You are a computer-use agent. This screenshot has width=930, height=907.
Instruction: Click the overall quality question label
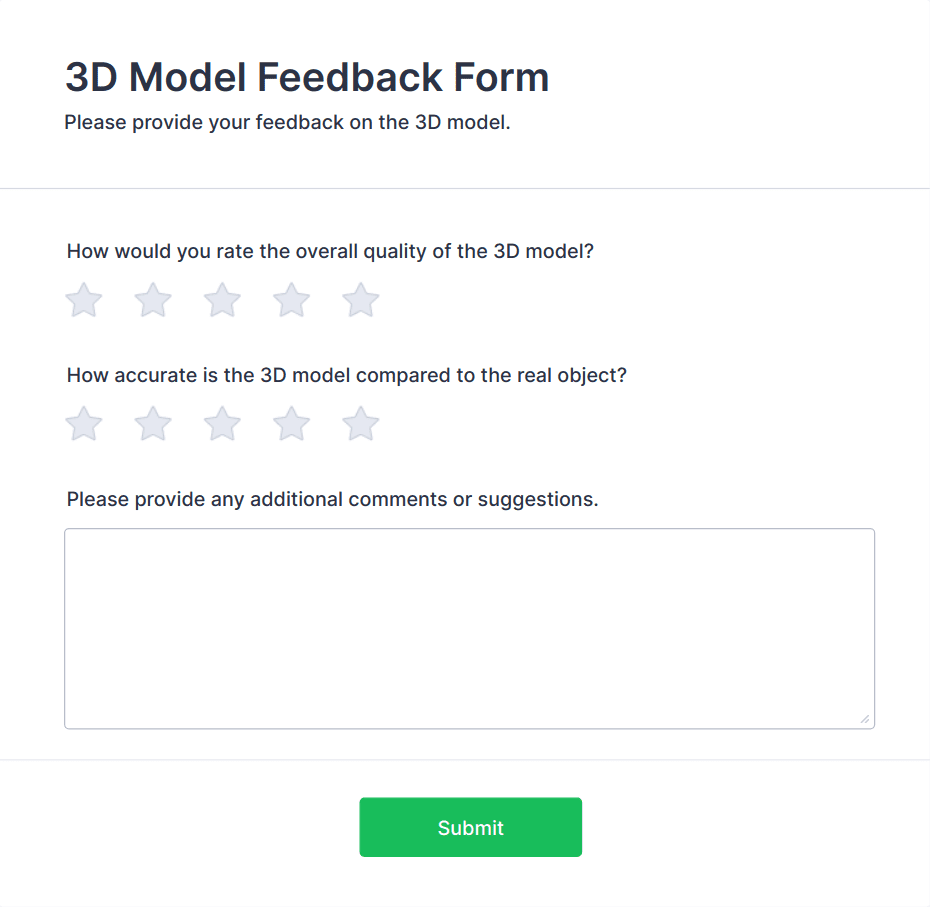tap(330, 251)
